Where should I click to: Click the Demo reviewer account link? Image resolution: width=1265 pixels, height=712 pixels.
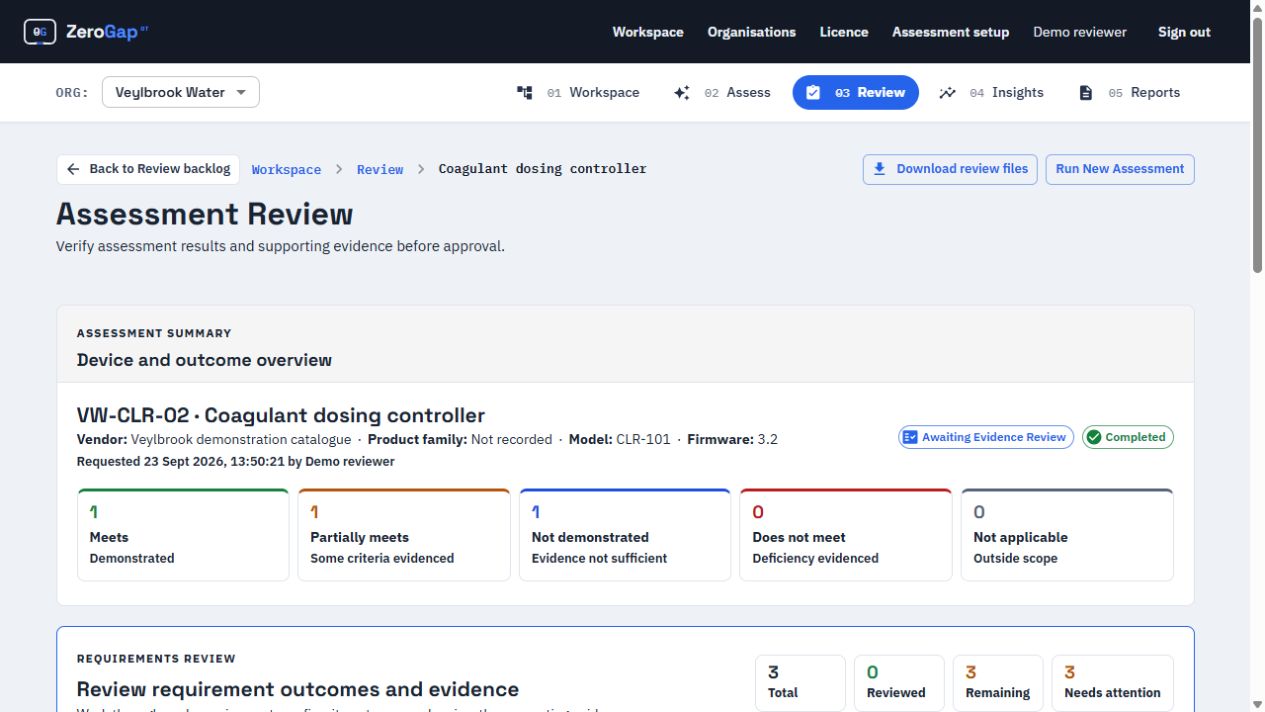coord(1080,32)
